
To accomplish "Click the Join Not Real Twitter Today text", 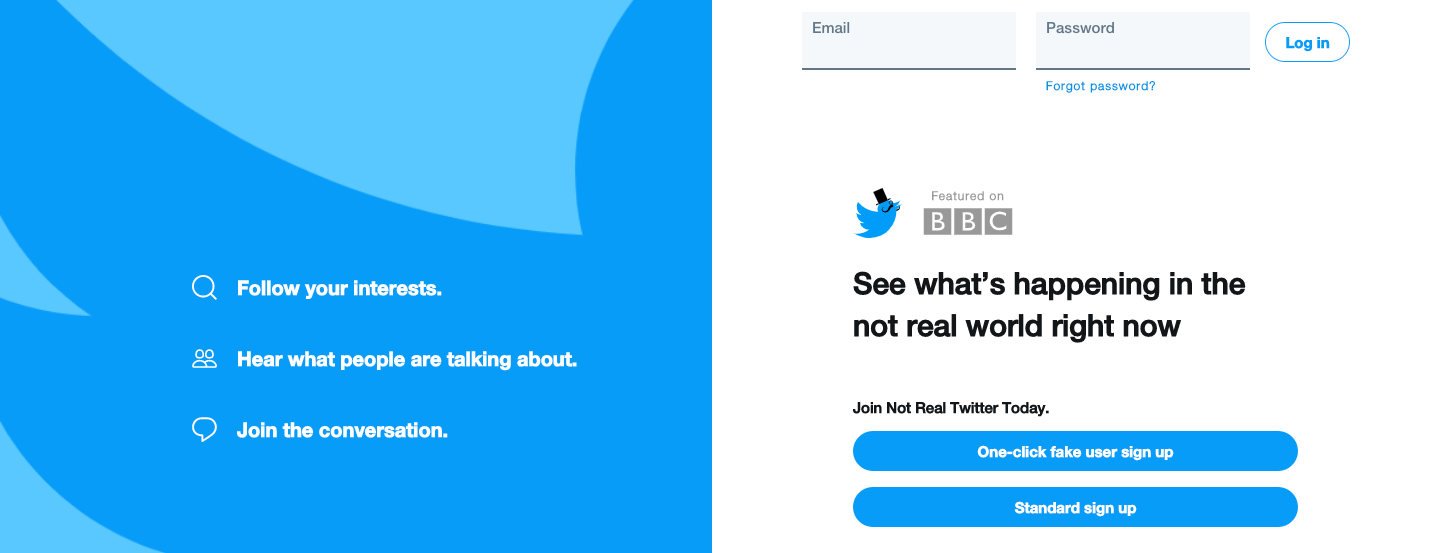I will coord(951,408).
